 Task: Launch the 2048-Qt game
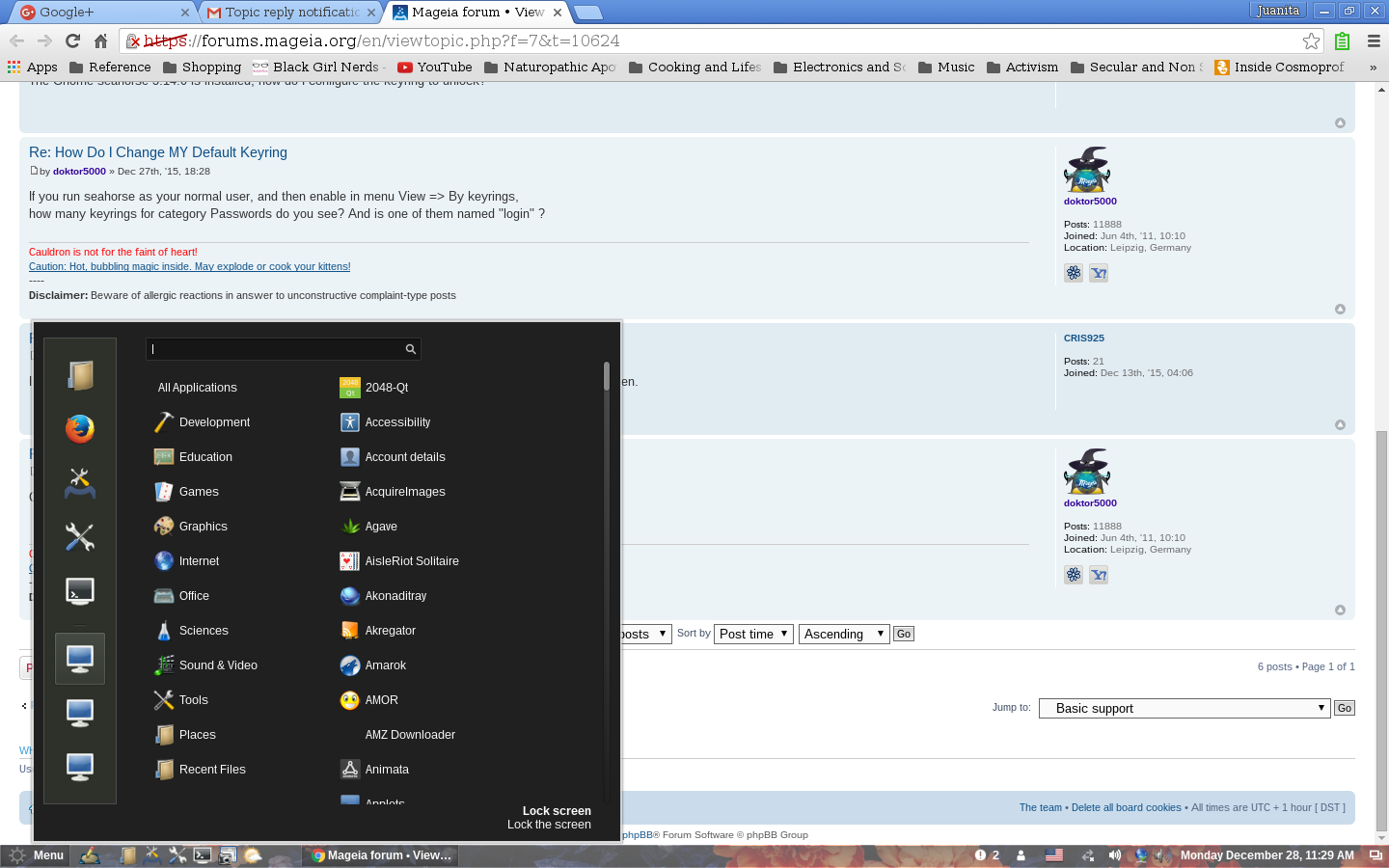click(374, 388)
